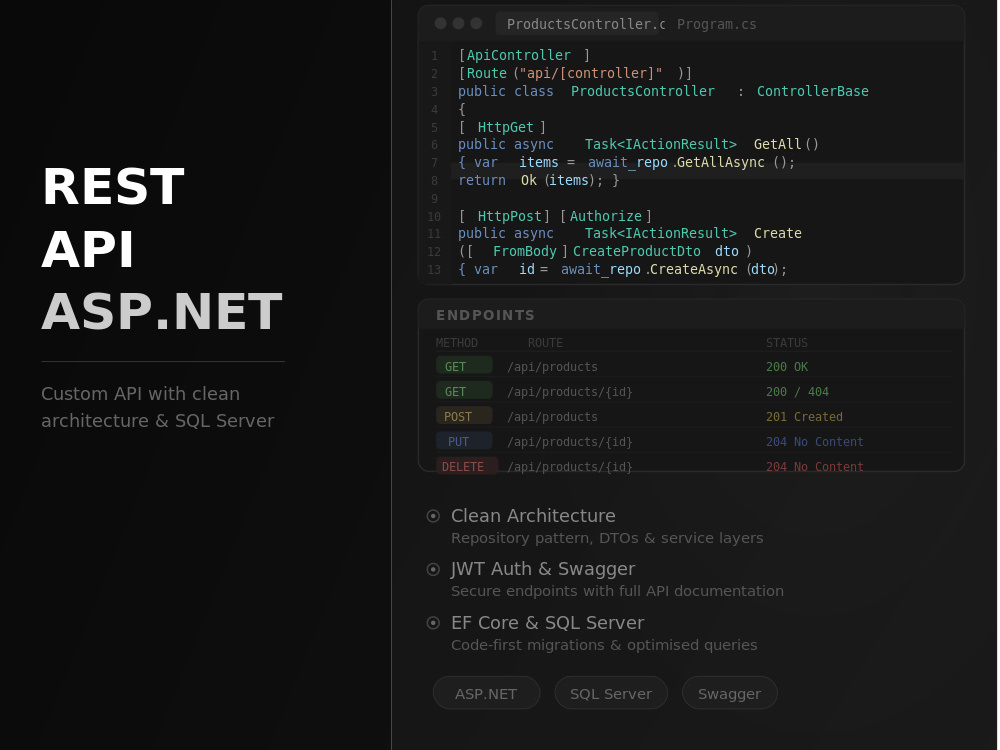Click the bullet icon beside EF Core & SQL Server
Viewport: 1000px width, 750px height.
tap(433, 622)
